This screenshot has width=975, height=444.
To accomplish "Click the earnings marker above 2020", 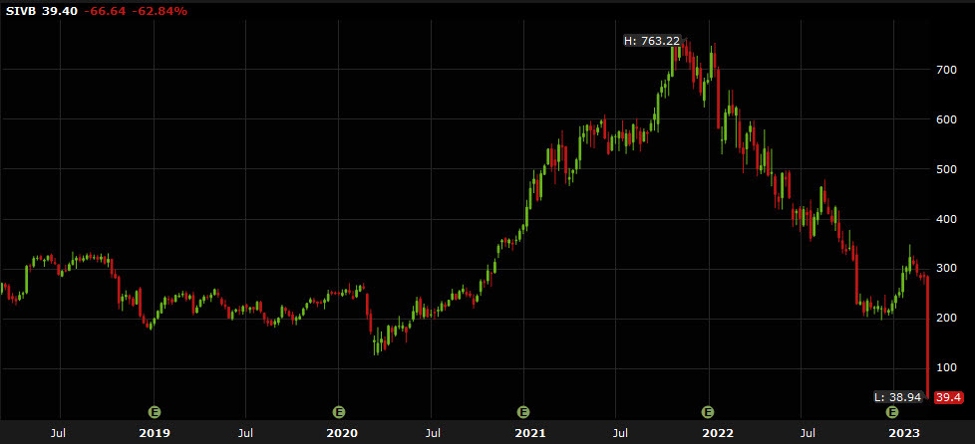I will [339, 411].
